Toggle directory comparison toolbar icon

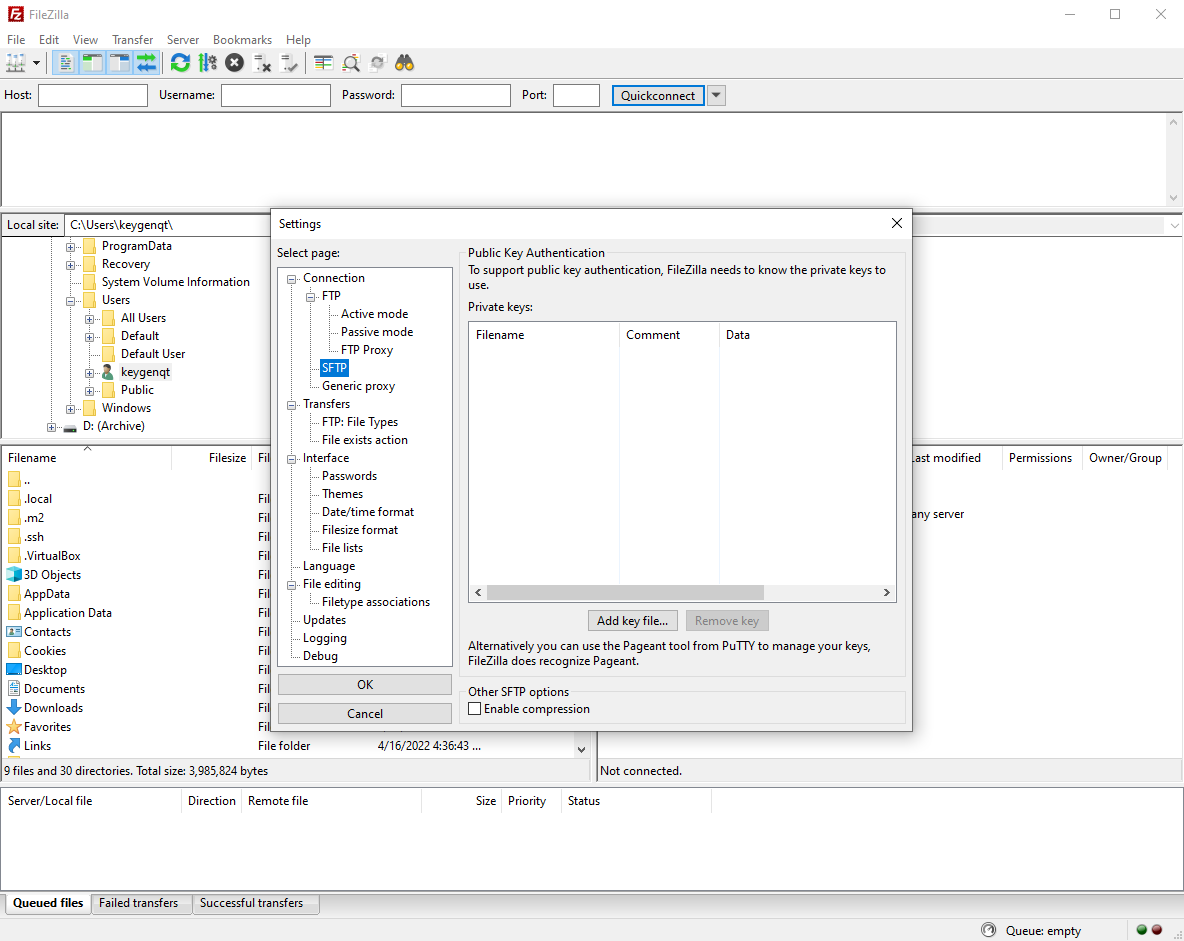[x=350, y=63]
